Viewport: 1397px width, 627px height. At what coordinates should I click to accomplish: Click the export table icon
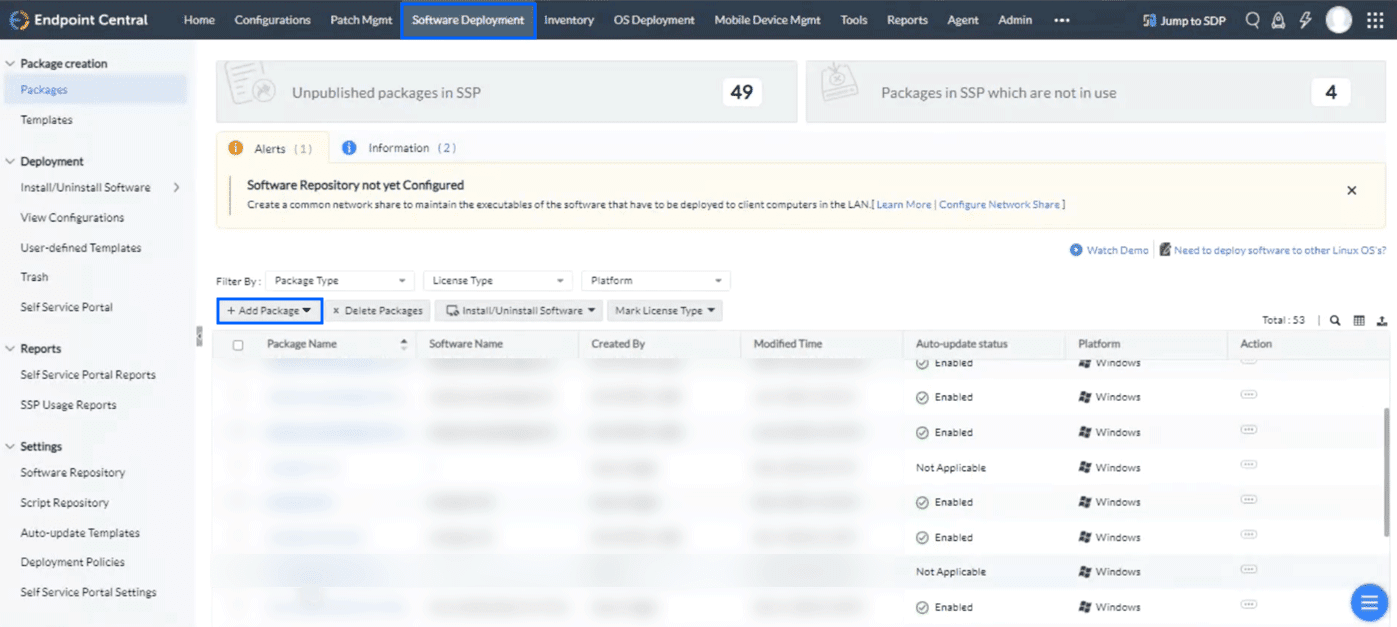coord(1382,321)
